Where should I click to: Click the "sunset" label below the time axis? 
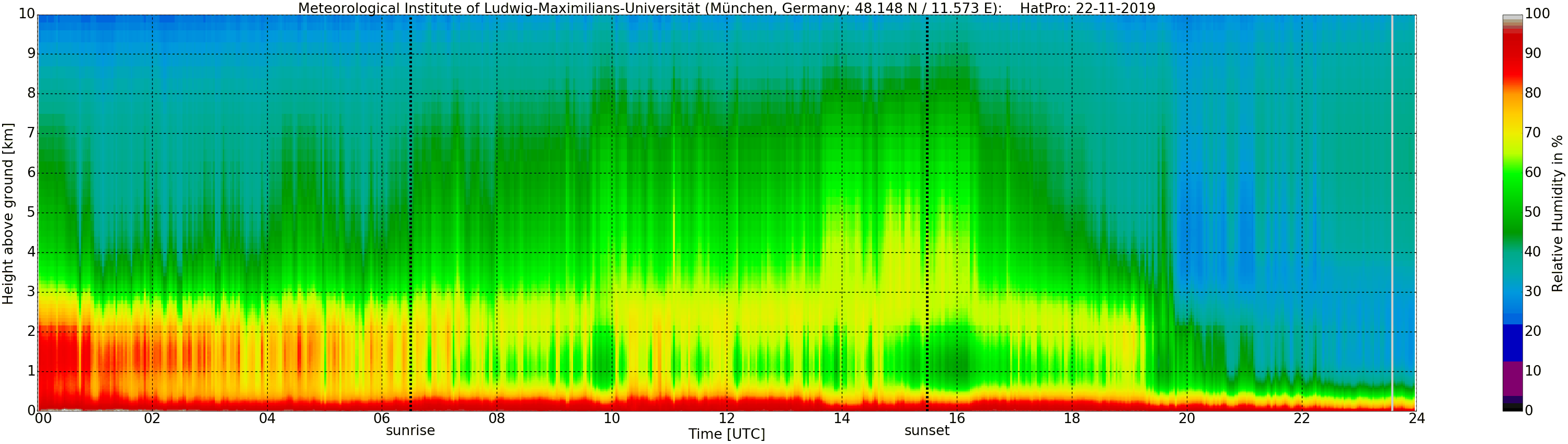point(927,430)
